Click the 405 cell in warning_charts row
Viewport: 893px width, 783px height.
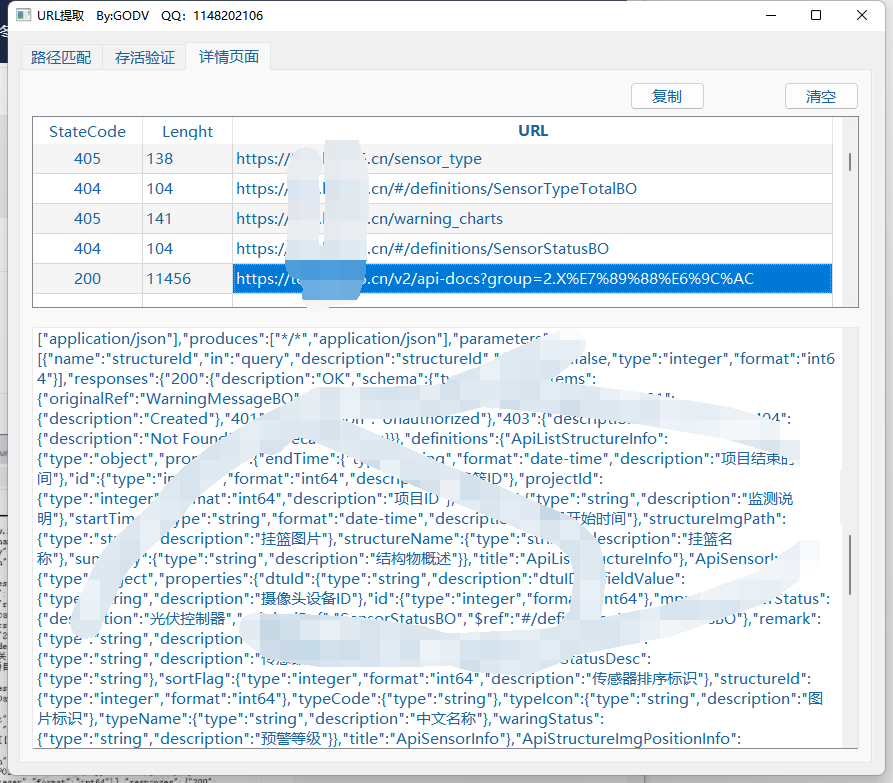coord(87,219)
